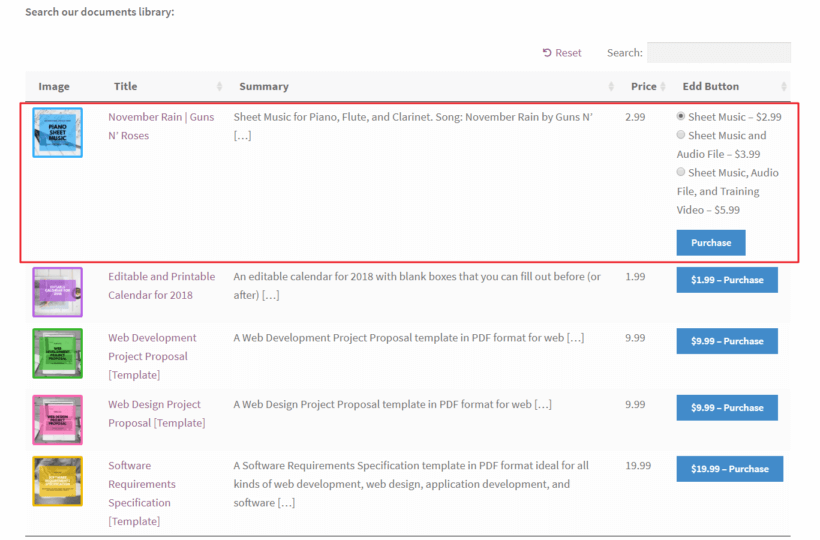Select Sheet Music – $2.99 radio option
820x540 pixels.
[x=680, y=116]
